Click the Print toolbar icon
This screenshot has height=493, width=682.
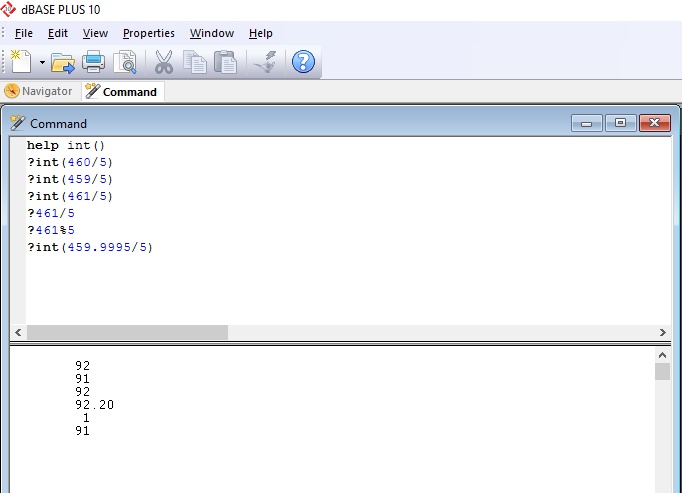94,62
